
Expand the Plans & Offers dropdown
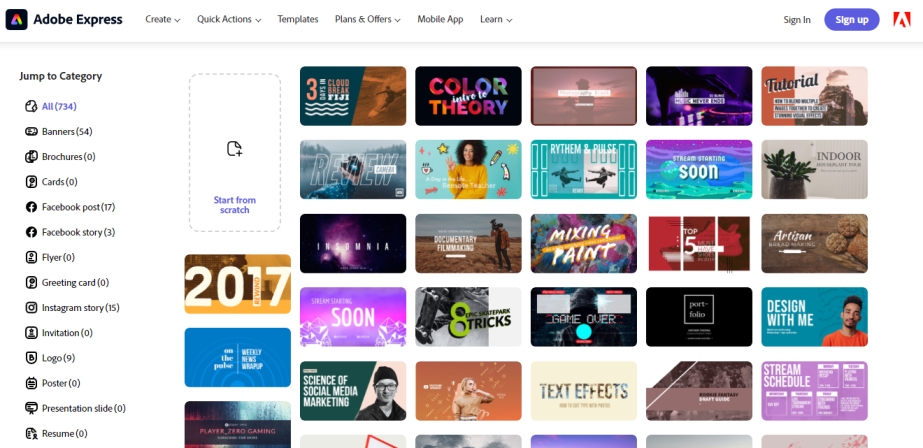368,19
